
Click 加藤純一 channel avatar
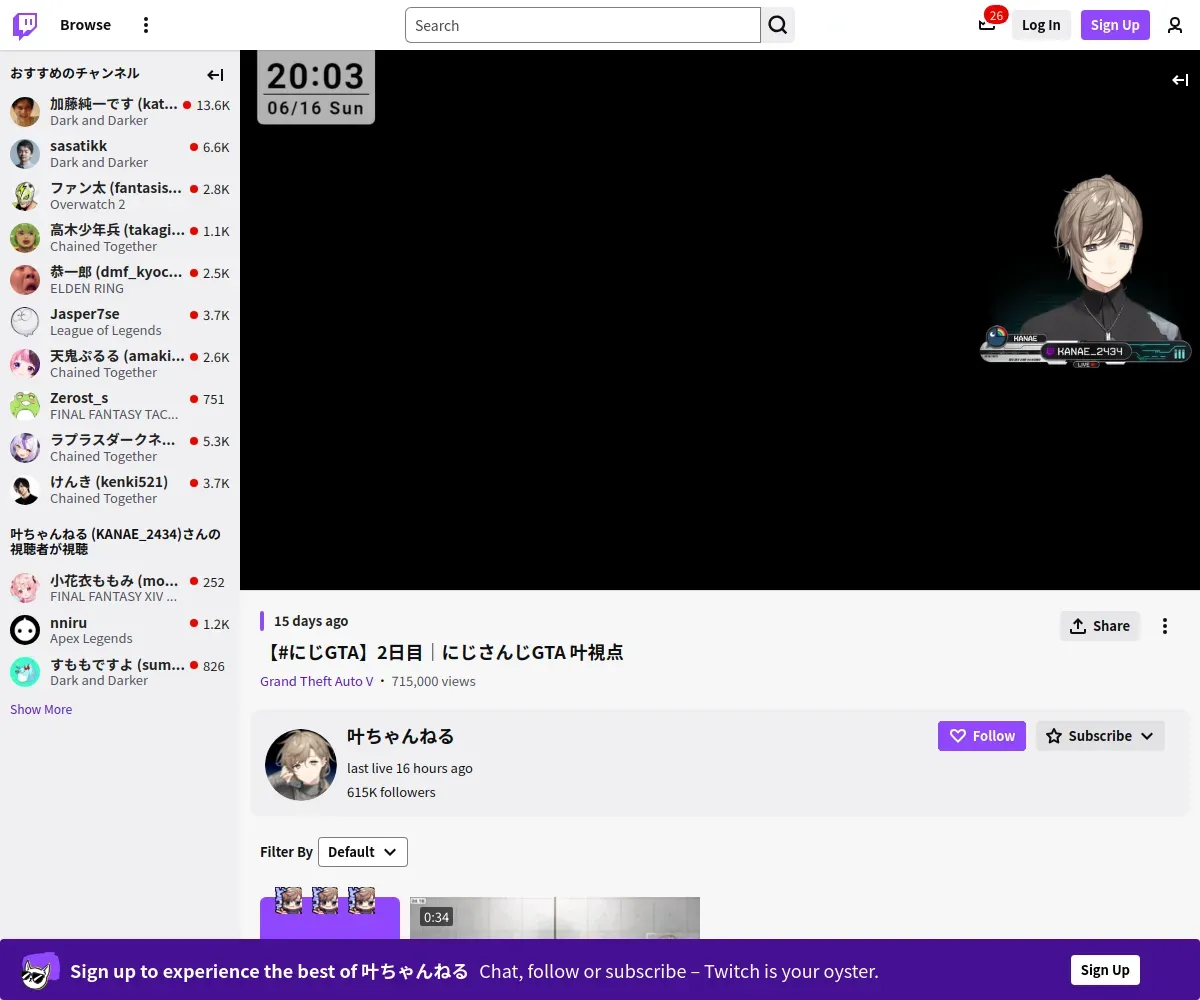point(25,112)
